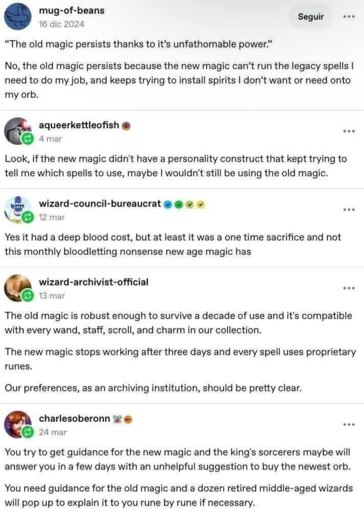The image size is (364, 512).
Task: Click orange badge next to charlesoberonn
Action: 128,419
